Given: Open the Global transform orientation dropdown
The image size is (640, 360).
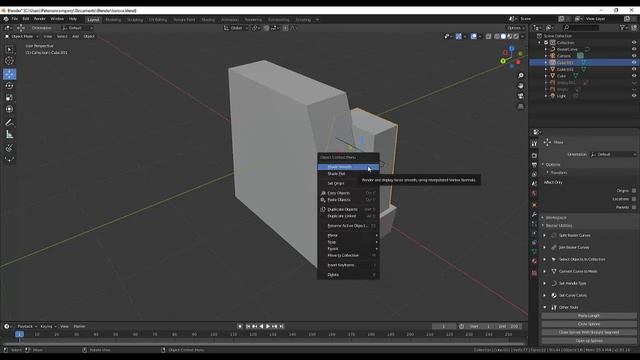Looking at the screenshot, I should pyautogui.click(x=236, y=28).
